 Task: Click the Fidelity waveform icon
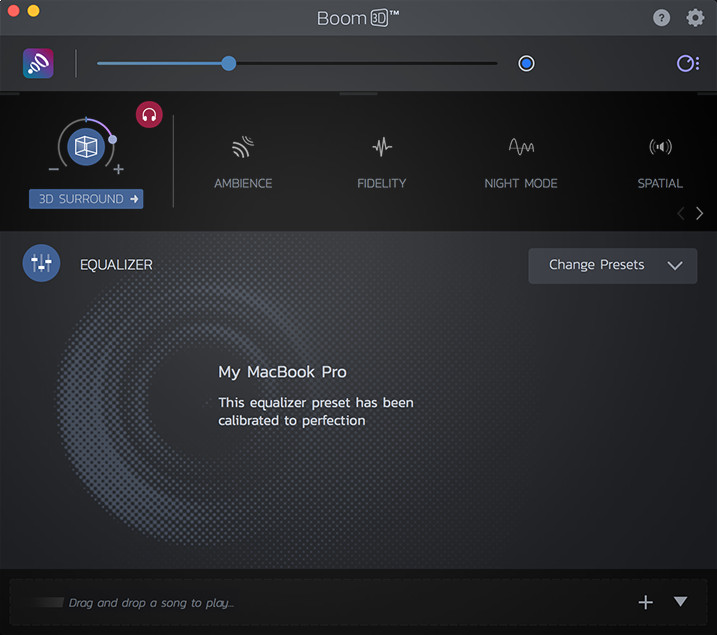click(382, 147)
